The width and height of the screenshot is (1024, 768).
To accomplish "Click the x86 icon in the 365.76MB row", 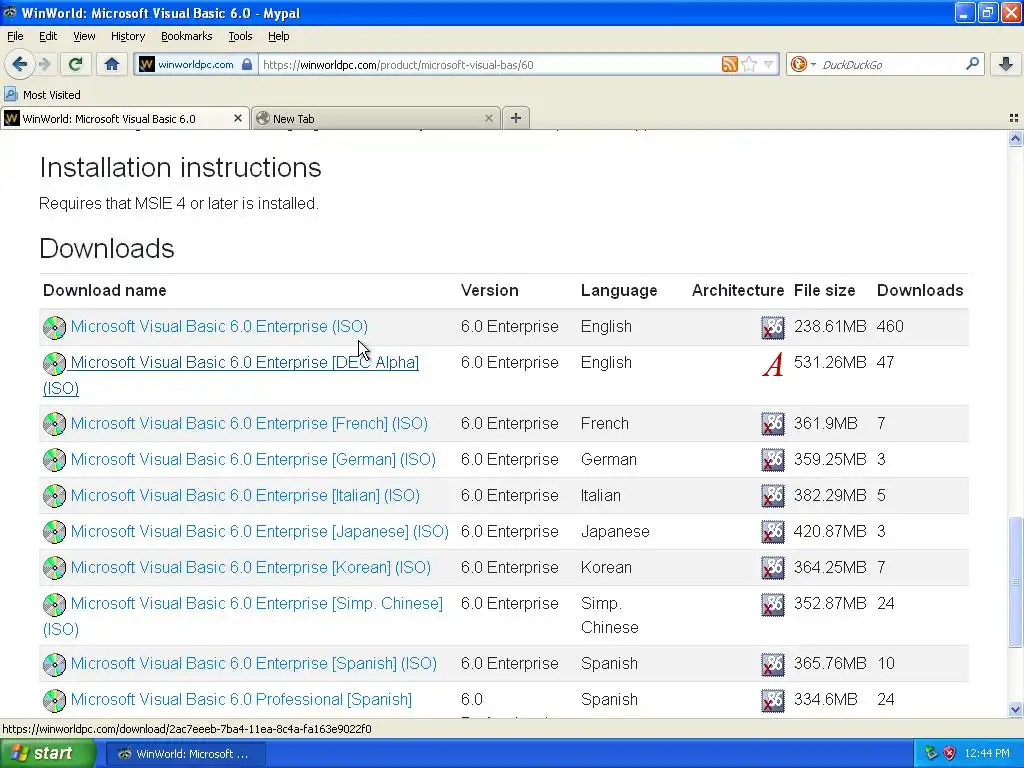I will (x=773, y=664).
